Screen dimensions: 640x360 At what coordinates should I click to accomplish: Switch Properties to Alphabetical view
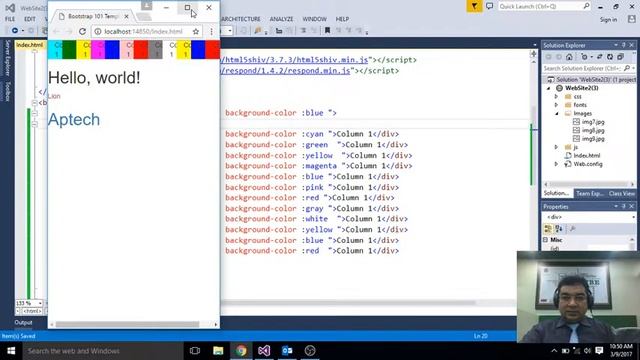tap(559, 229)
